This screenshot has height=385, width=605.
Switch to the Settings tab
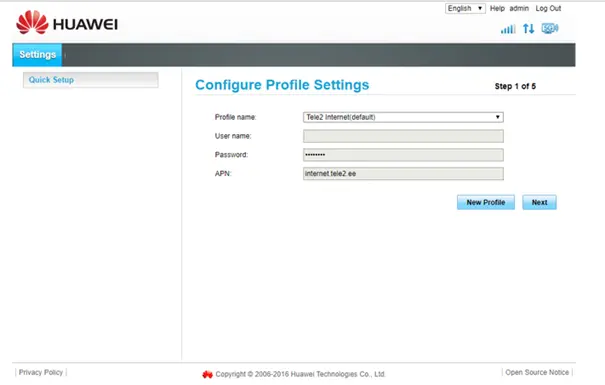[37, 55]
